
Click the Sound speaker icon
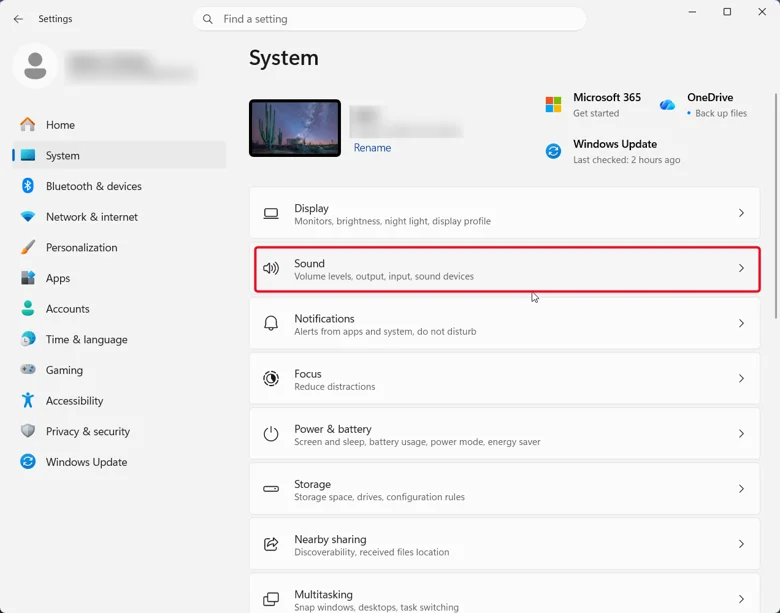click(271, 269)
